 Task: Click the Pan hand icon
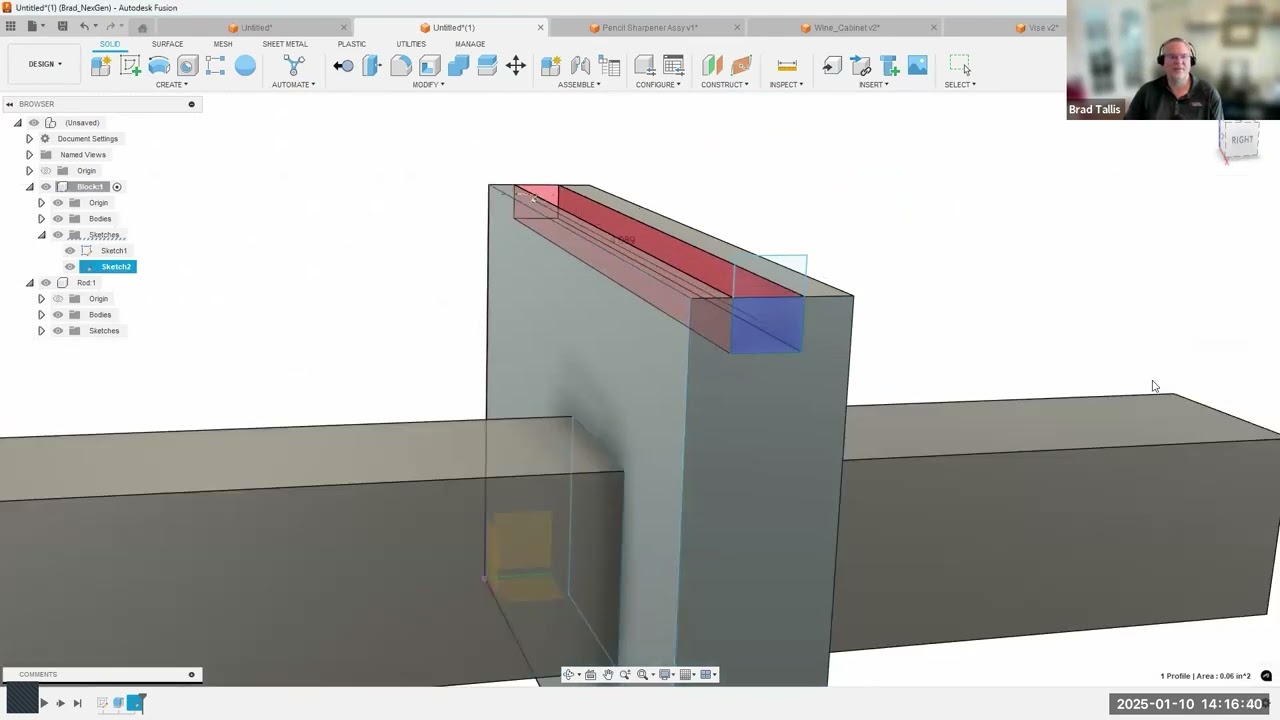(x=607, y=675)
